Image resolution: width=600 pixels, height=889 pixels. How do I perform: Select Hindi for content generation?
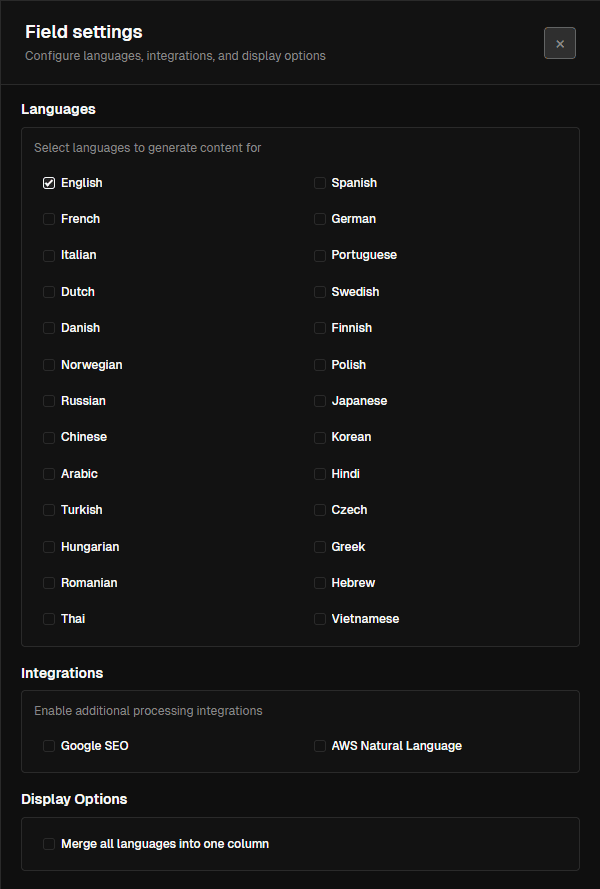(x=318, y=473)
